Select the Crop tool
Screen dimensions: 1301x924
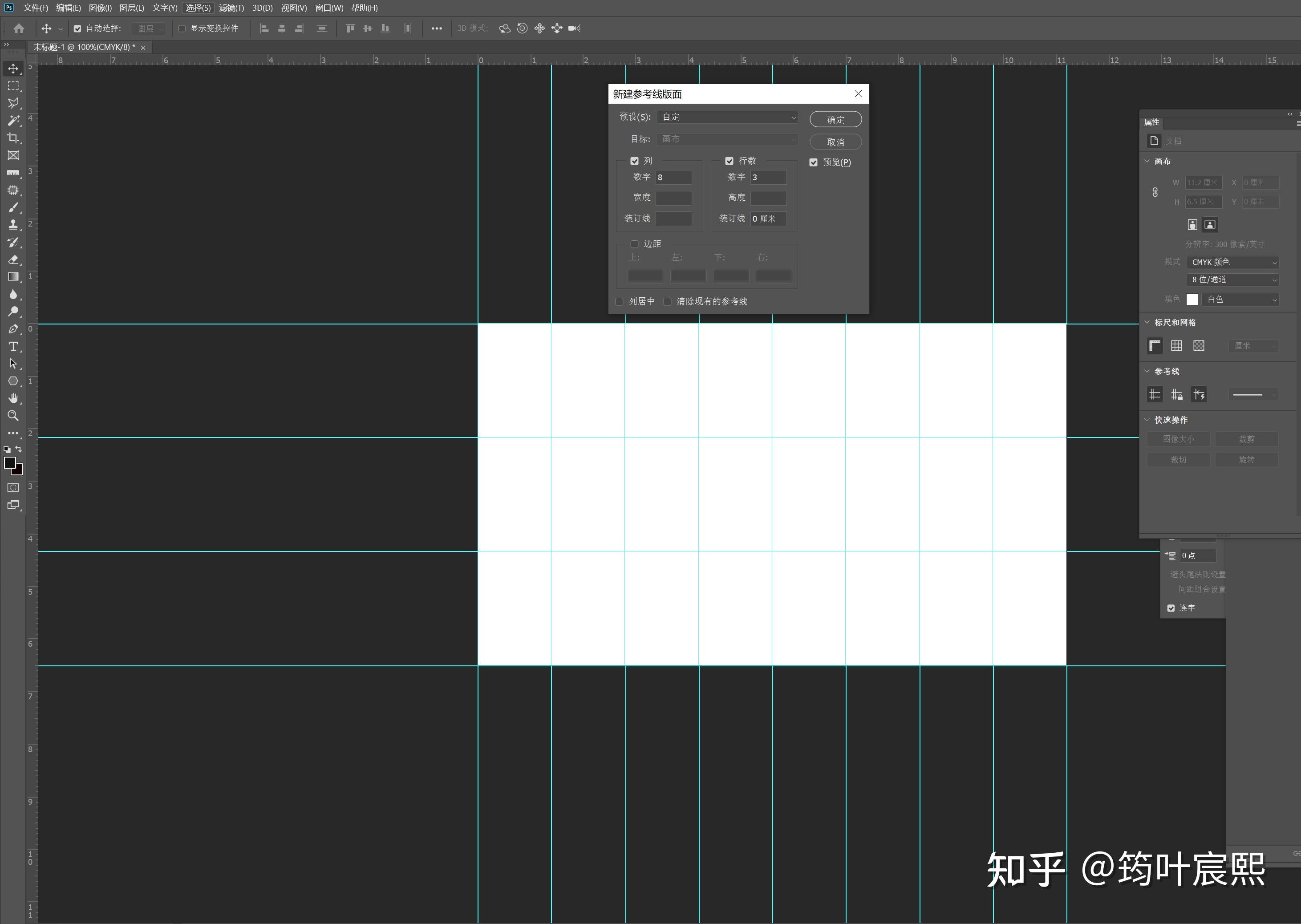click(x=13, y=138)
